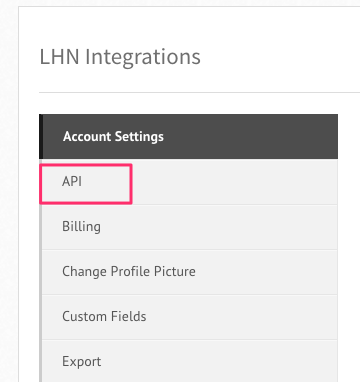Click the word "Settings" in the dark header
This screenshot has height=382, width=360.
139,137
